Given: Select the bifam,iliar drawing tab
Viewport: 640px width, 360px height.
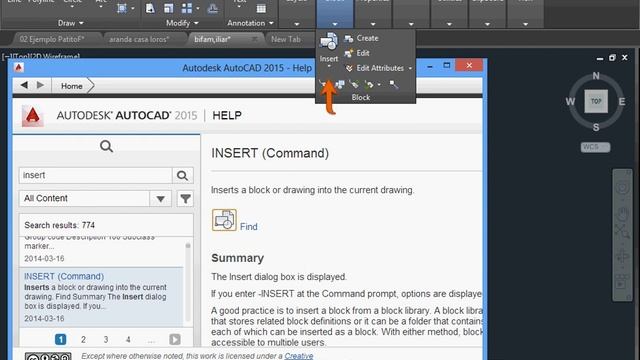Looking at the screenshot, I should (x=212, y=40).
